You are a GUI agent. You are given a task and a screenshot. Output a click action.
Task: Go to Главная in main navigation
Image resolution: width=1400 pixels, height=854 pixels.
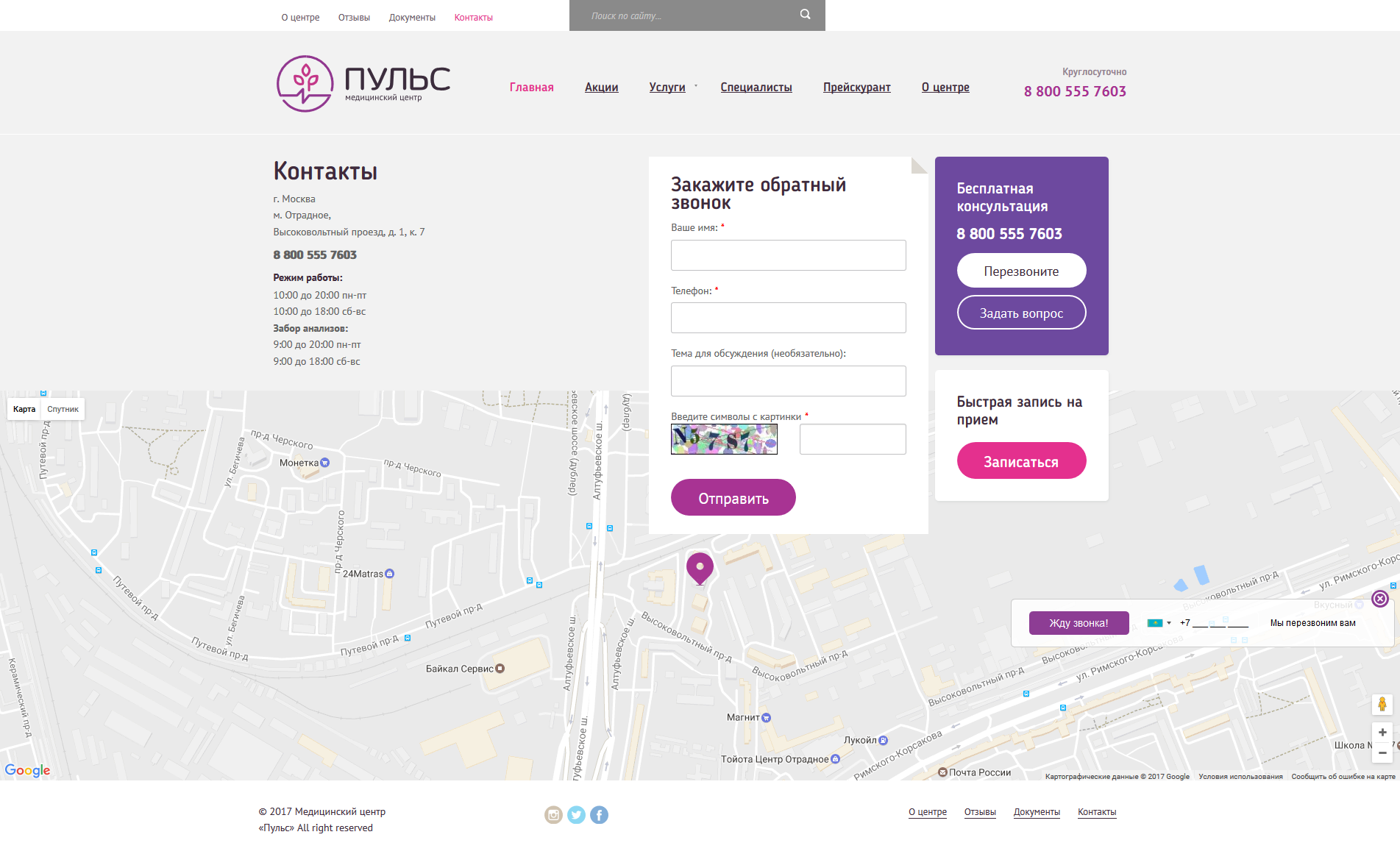click(532, 87)
